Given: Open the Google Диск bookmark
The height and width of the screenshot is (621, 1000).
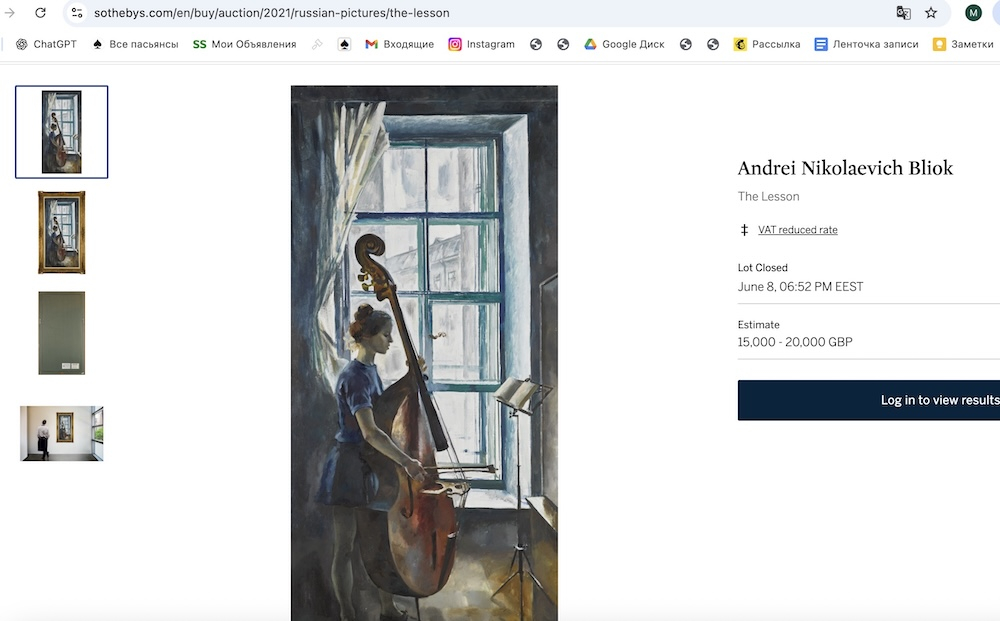Looking at the screenshot, I should click(624, 44).
